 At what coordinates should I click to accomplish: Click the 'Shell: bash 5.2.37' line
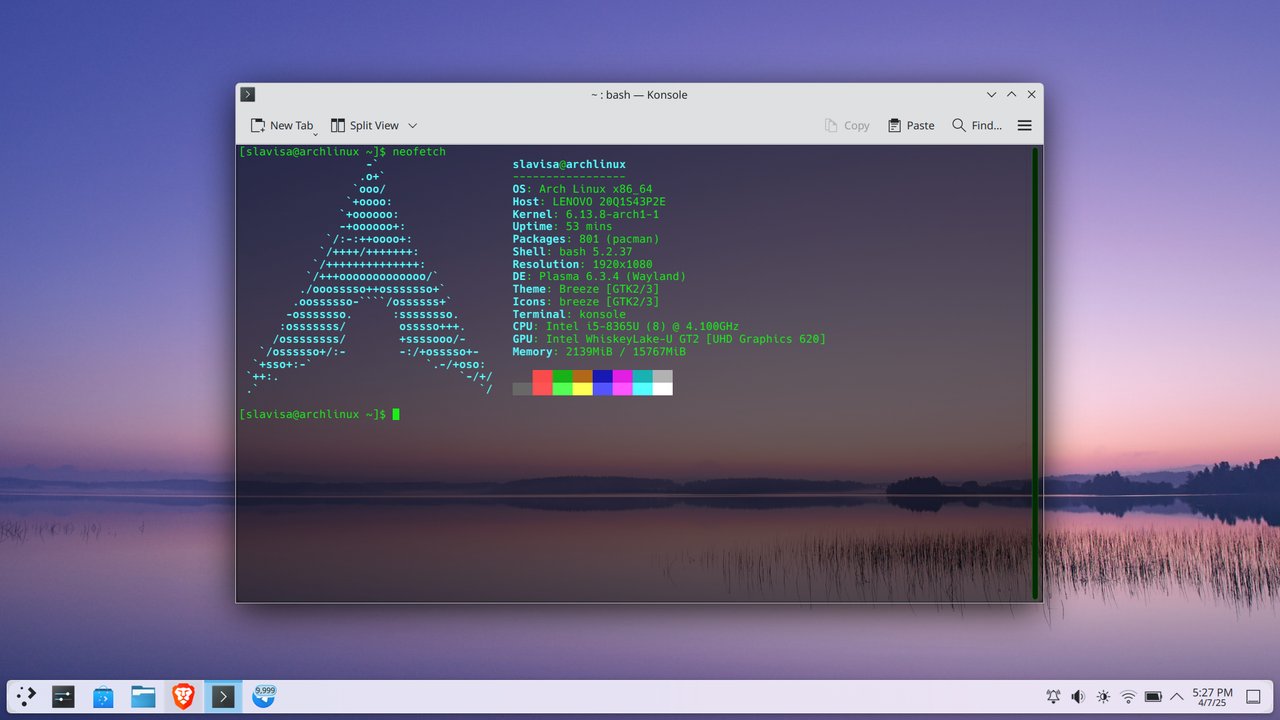[573, 252]
